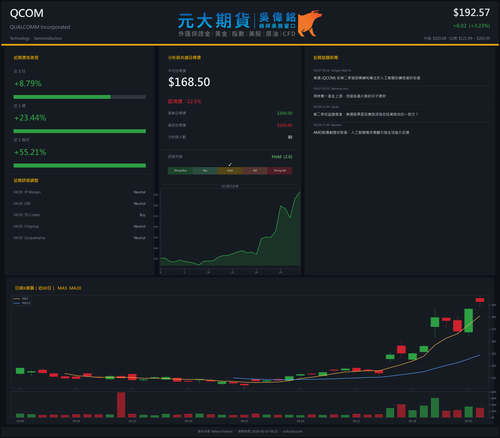Viewport: 500px width, 438px height.
Task: Click the green area price chart
Action: click(x=230, y=230)
